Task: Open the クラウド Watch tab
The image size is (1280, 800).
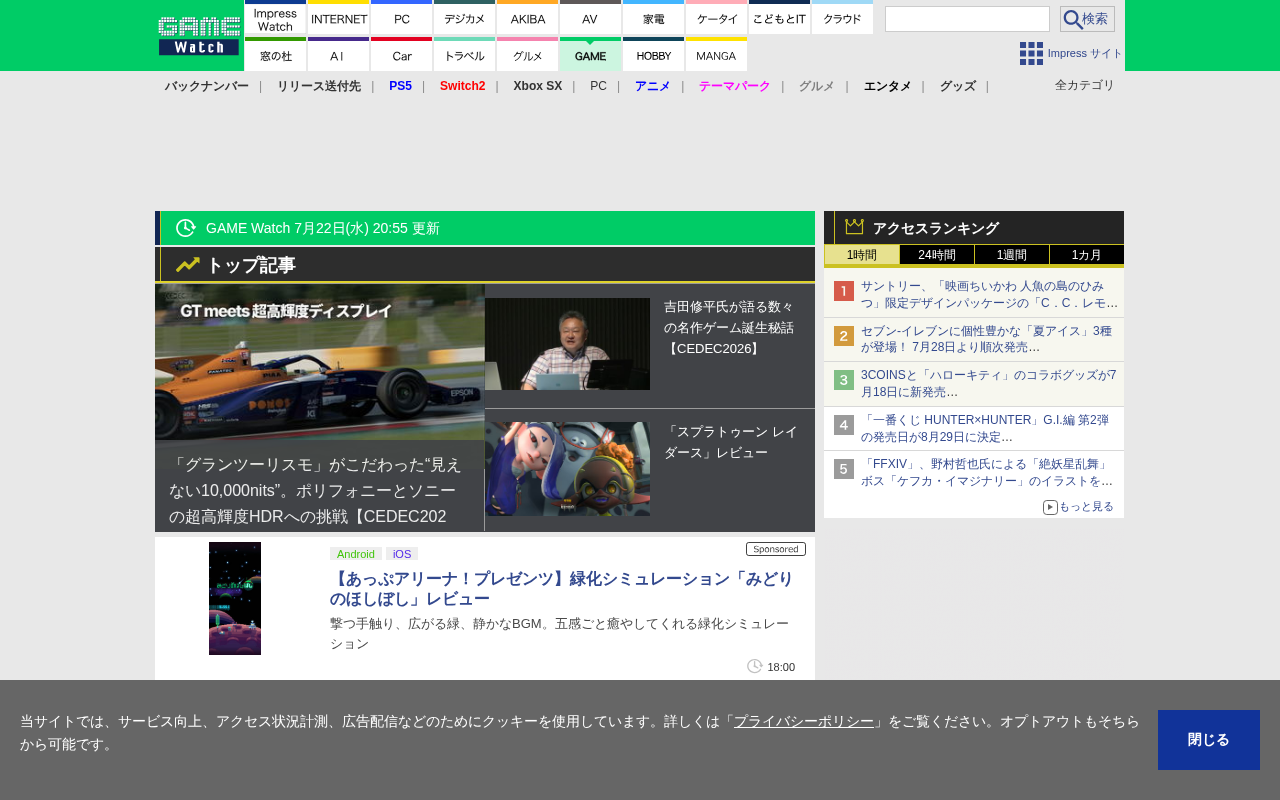Action: coord(842,17)
